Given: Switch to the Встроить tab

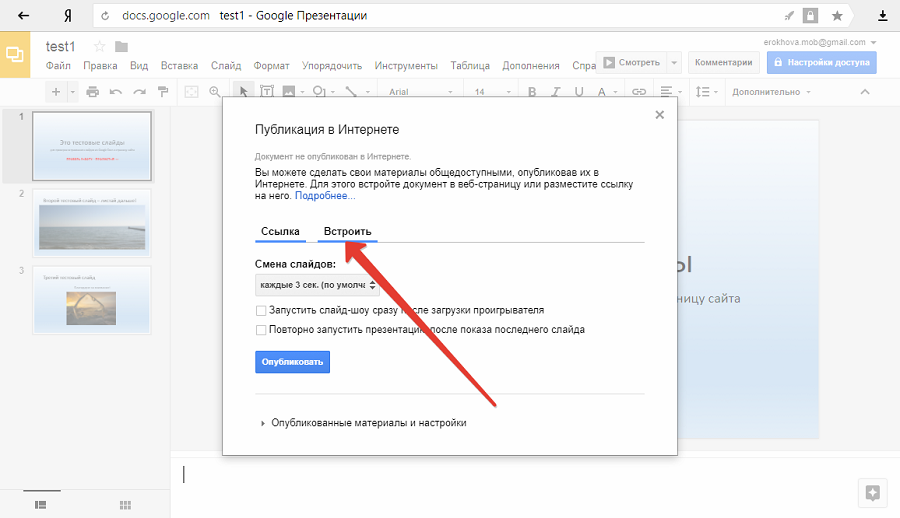Looking at the screenshot, I should [x=347, y=231].
